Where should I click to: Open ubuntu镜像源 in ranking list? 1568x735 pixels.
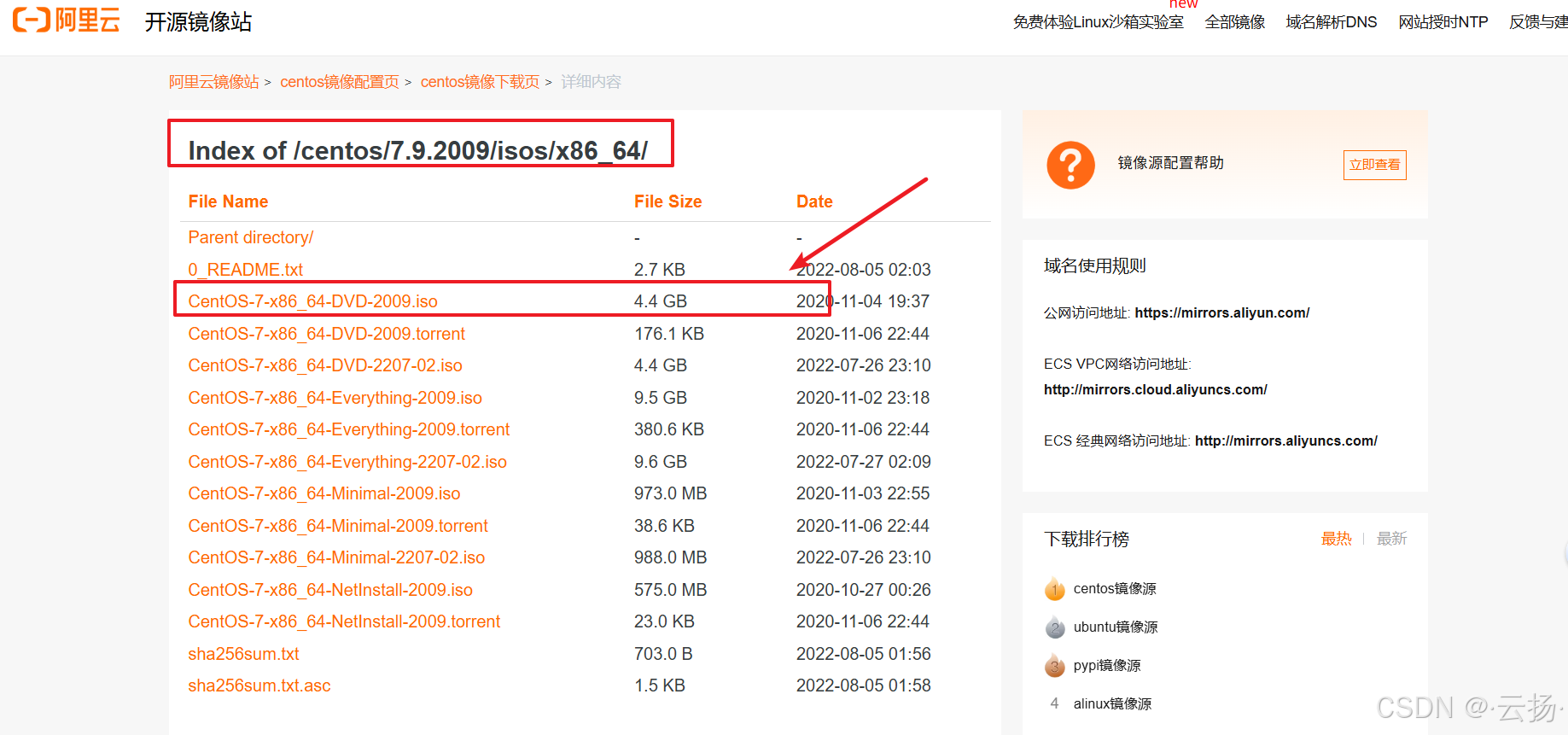click(1116, 627)
